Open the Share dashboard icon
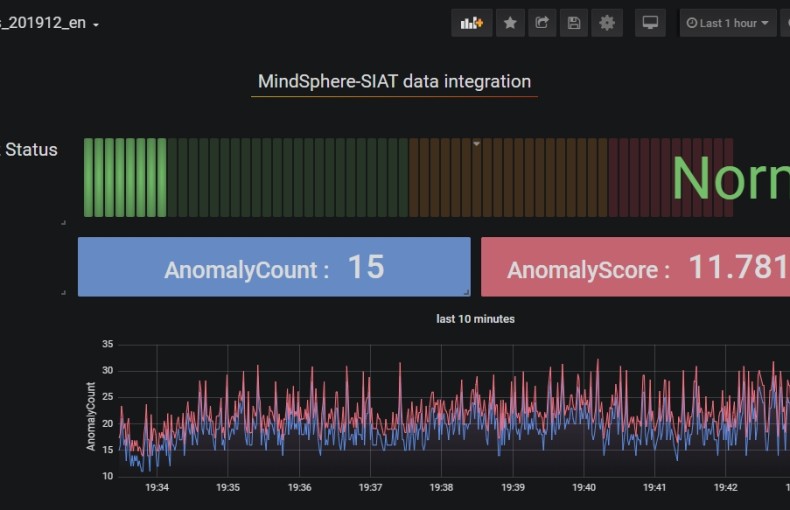Viewport: 790px width, 510px height. click(x=542, y=23)
